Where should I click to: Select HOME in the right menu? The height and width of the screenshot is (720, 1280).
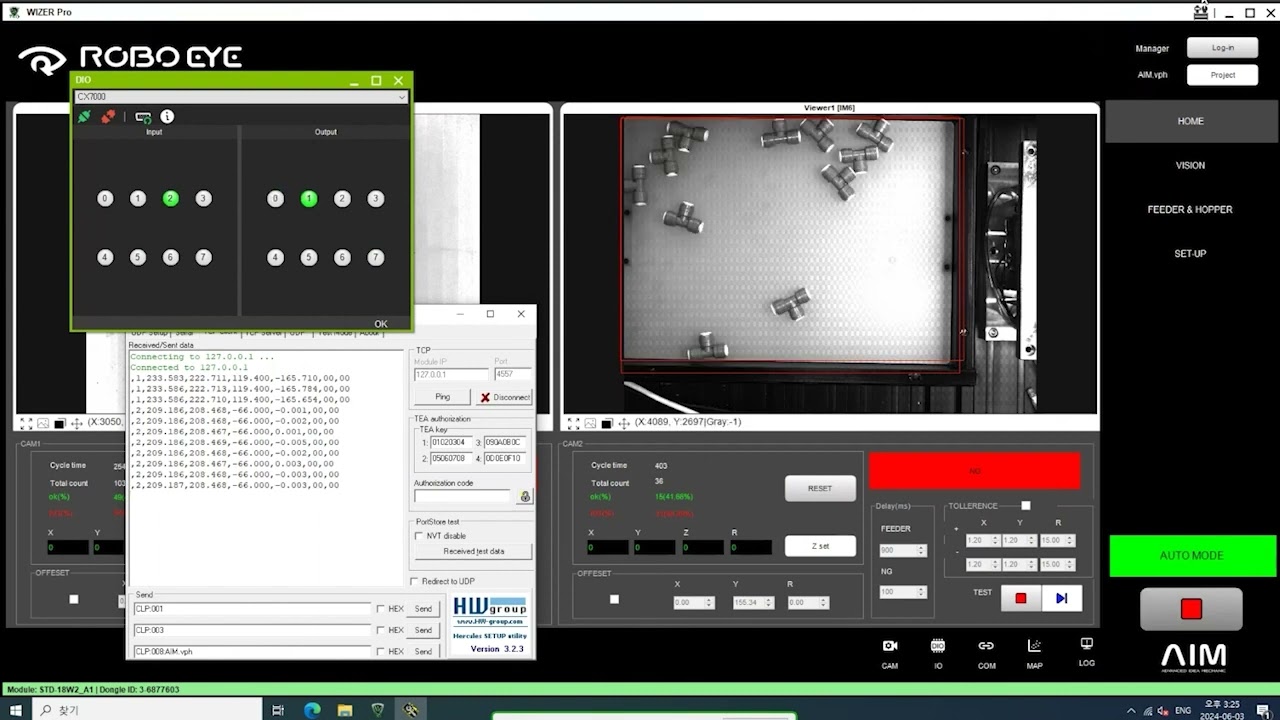(1190, 121)
